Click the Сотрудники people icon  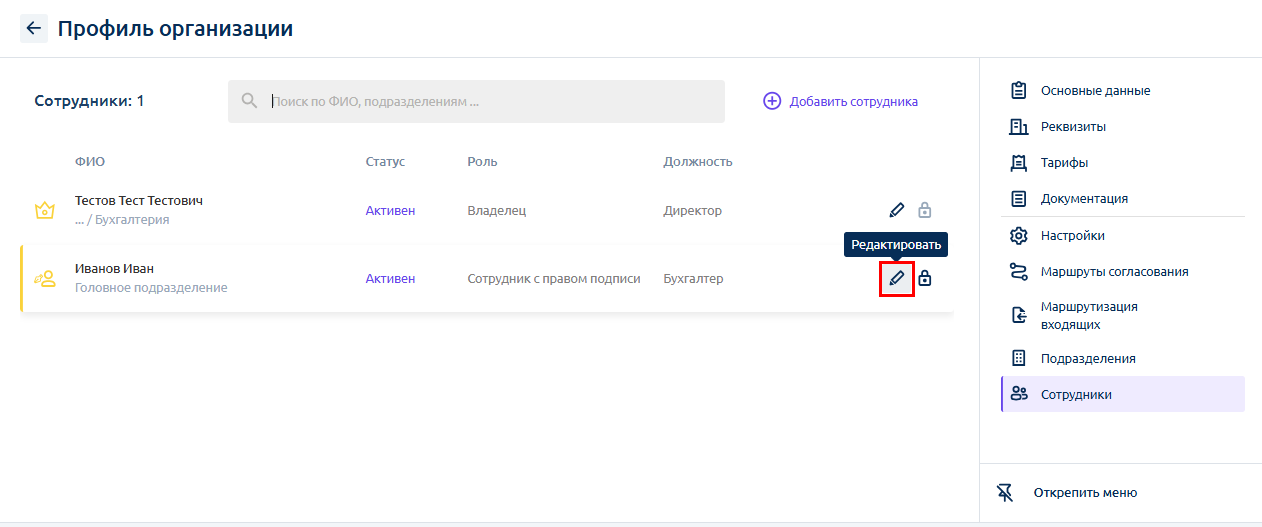(1019, 394)
